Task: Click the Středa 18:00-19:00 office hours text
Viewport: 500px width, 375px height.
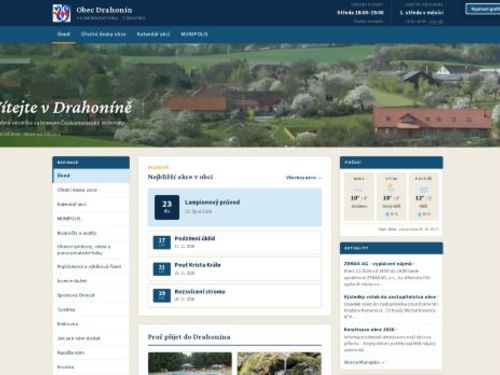Action: pyautogui.click(x=360, y=13)
